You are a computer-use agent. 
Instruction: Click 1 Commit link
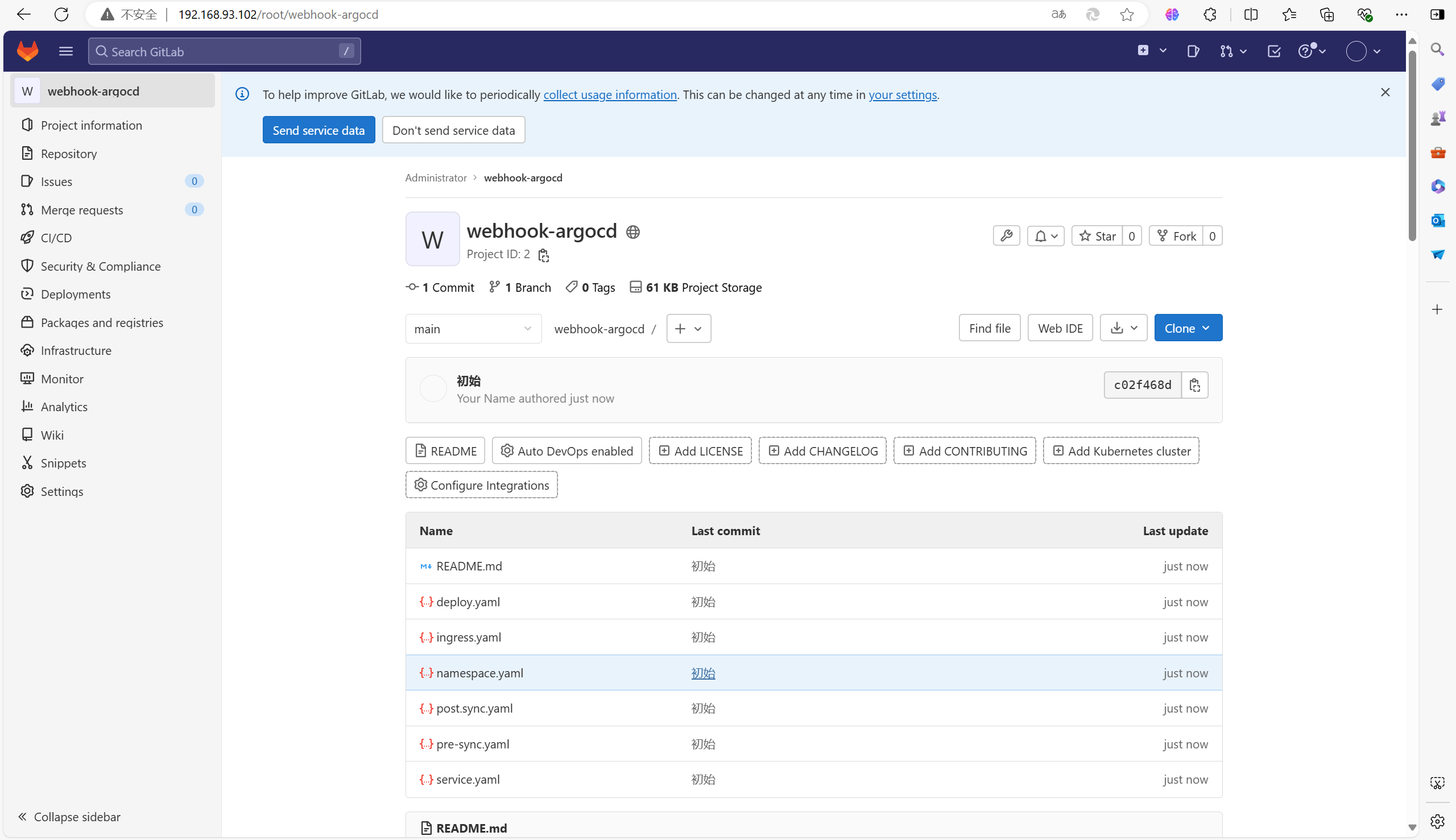point(440,287)
